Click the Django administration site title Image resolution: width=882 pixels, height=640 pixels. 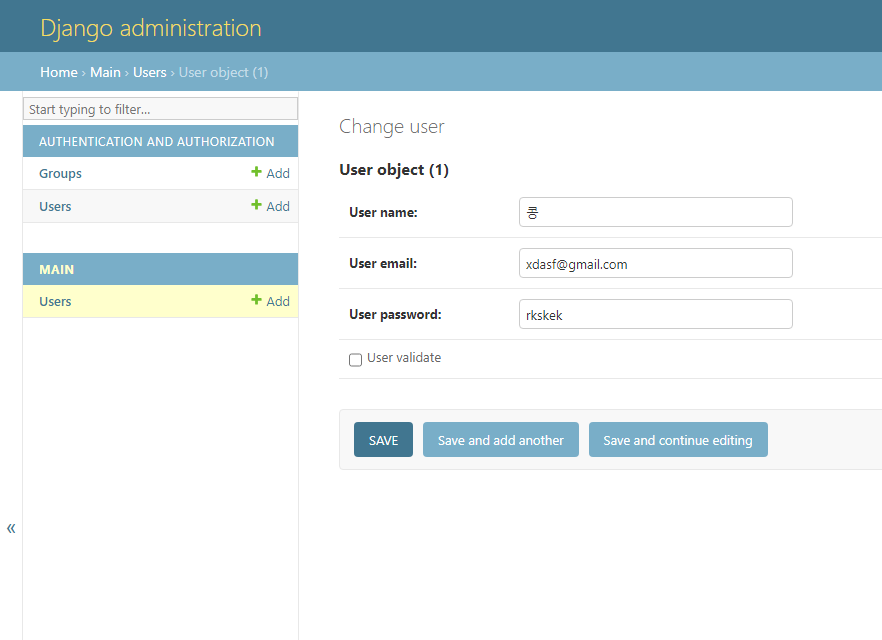pyautogui.click(x=151, y=28)
